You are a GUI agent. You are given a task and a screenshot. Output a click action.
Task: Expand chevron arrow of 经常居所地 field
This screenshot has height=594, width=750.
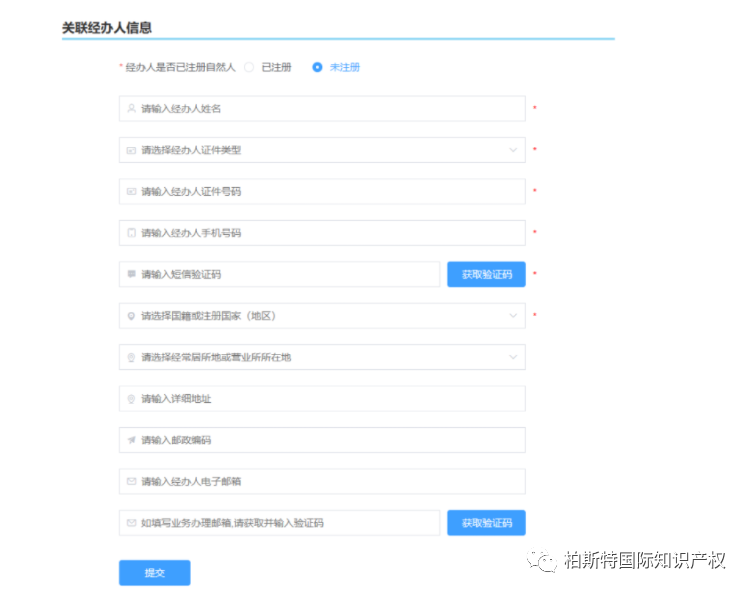pos(513,357)
